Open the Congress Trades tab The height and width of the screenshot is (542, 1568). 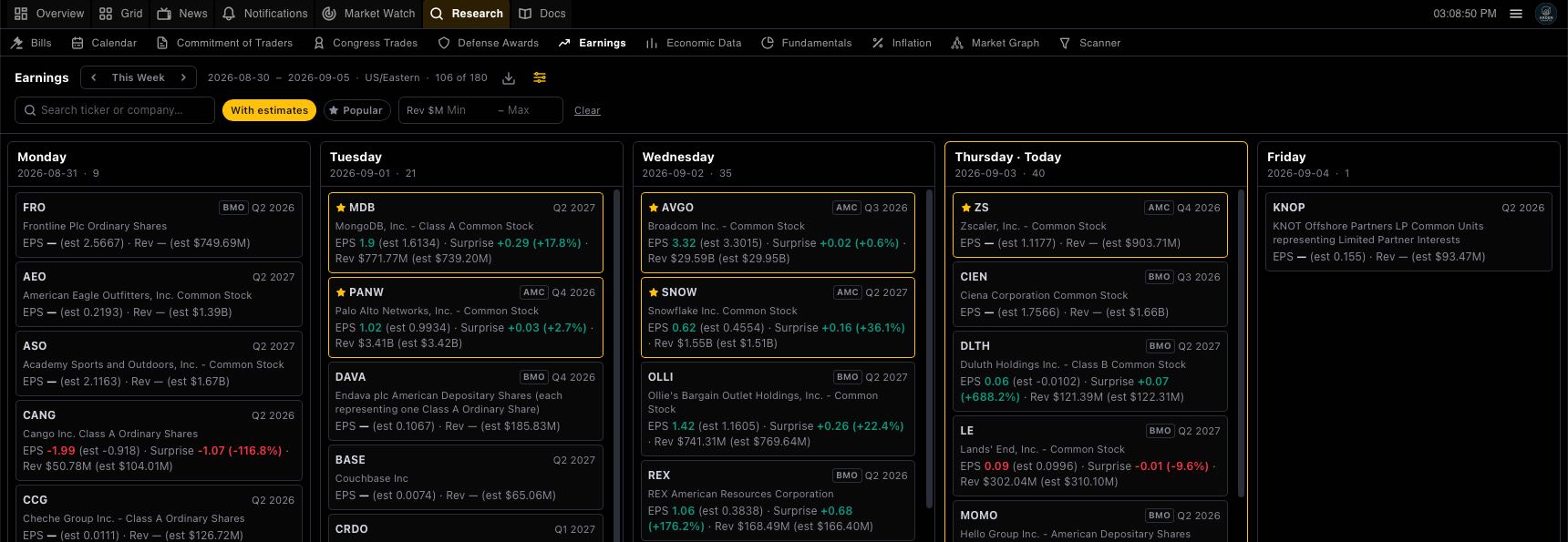pyautogui.click(x=366, y=43)
